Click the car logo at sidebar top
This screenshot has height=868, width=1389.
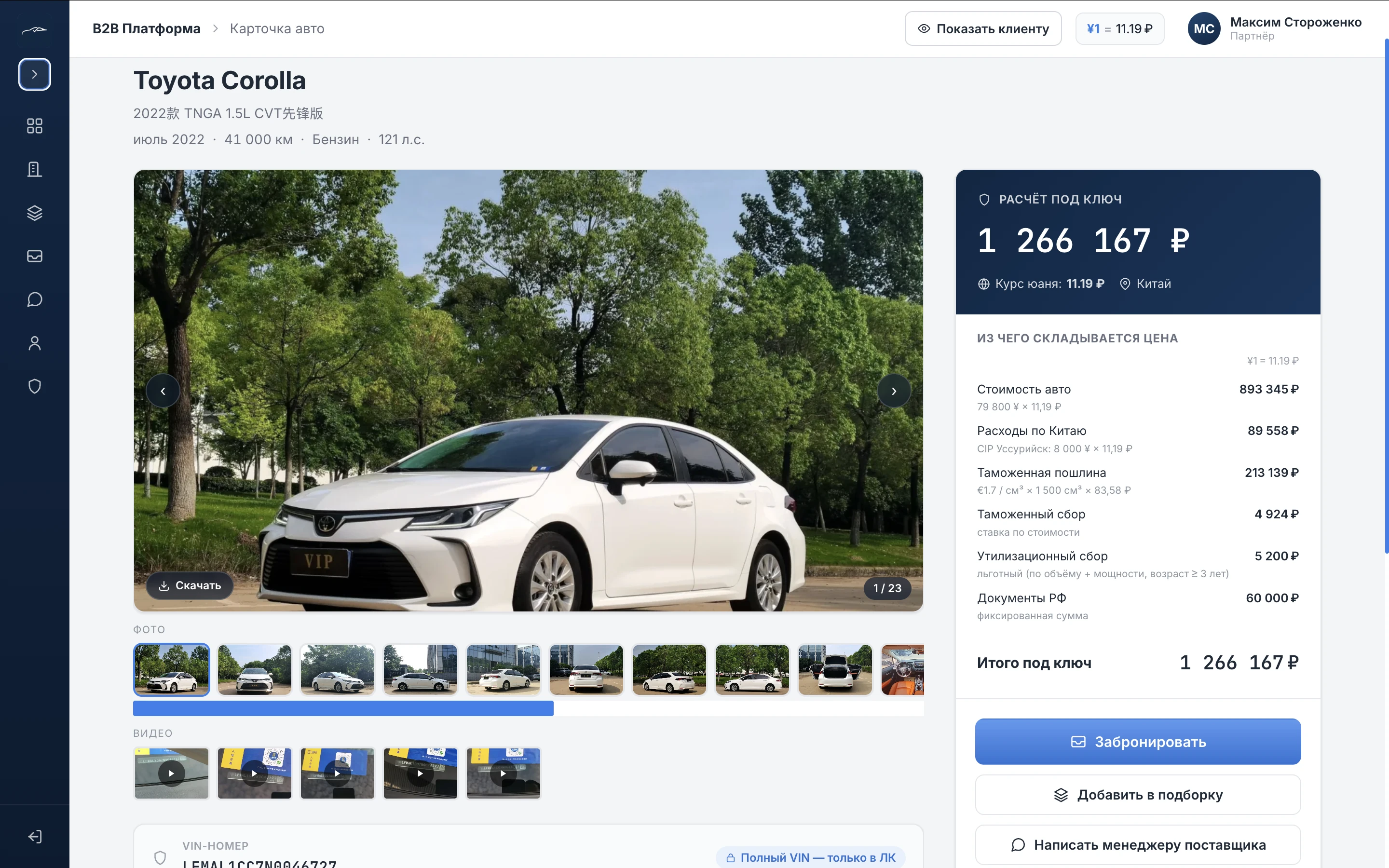pos(34,30)
